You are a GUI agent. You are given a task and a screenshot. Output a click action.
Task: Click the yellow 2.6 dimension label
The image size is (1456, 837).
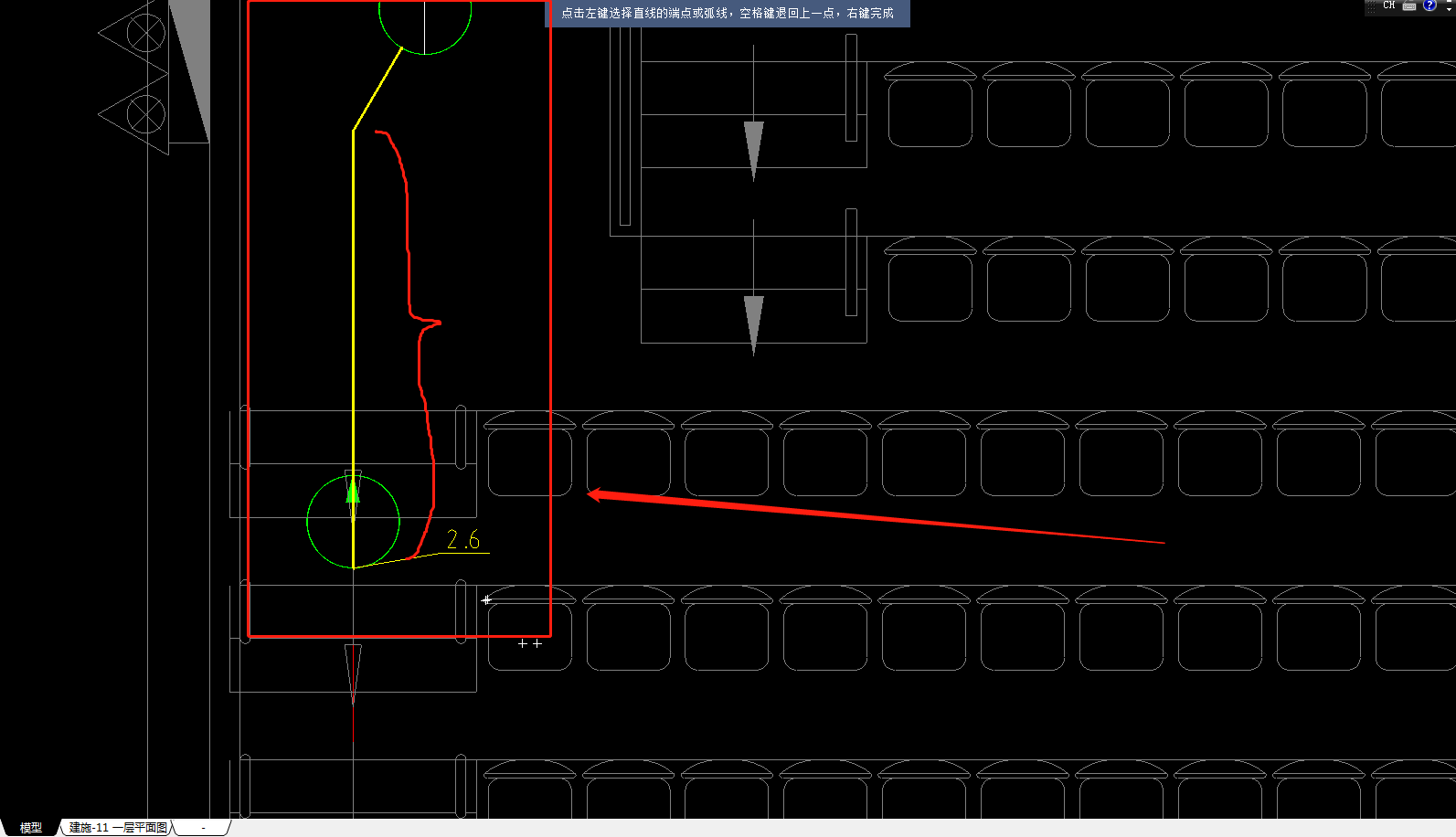(463, 540)
